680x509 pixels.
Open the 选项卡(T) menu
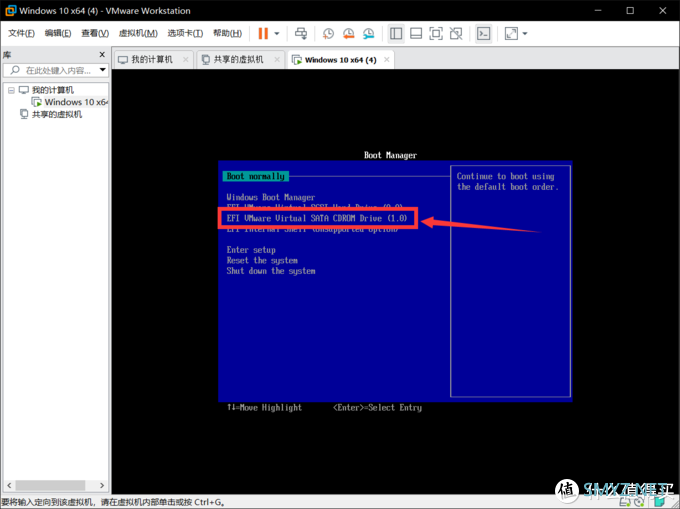[x=185, y=33]
